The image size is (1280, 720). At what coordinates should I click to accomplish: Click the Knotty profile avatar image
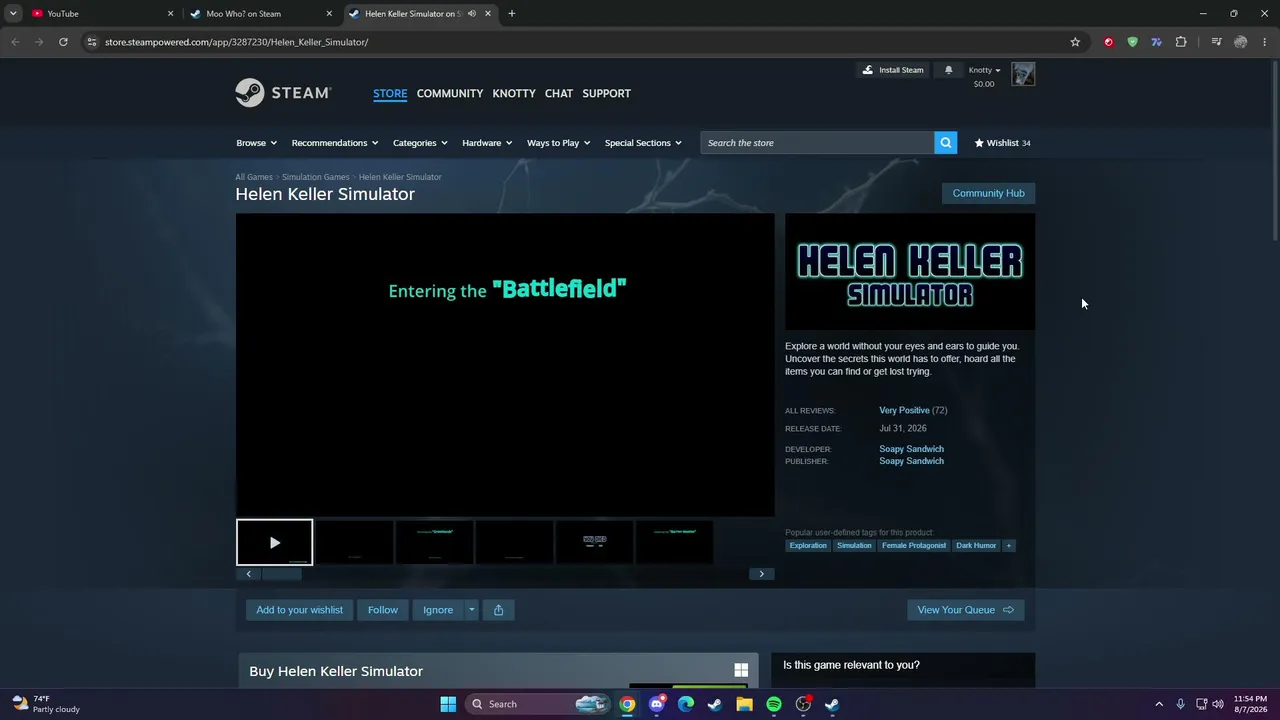(1023, 74)
